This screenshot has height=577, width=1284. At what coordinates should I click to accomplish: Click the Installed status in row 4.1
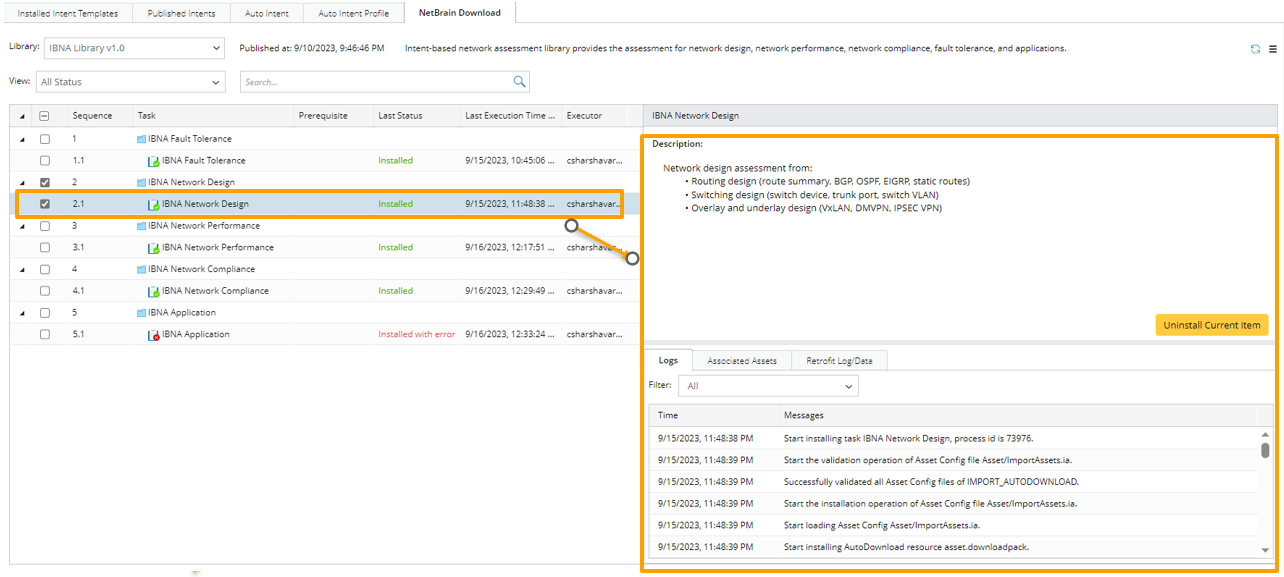pyautogui.click(x=395, y=291)
